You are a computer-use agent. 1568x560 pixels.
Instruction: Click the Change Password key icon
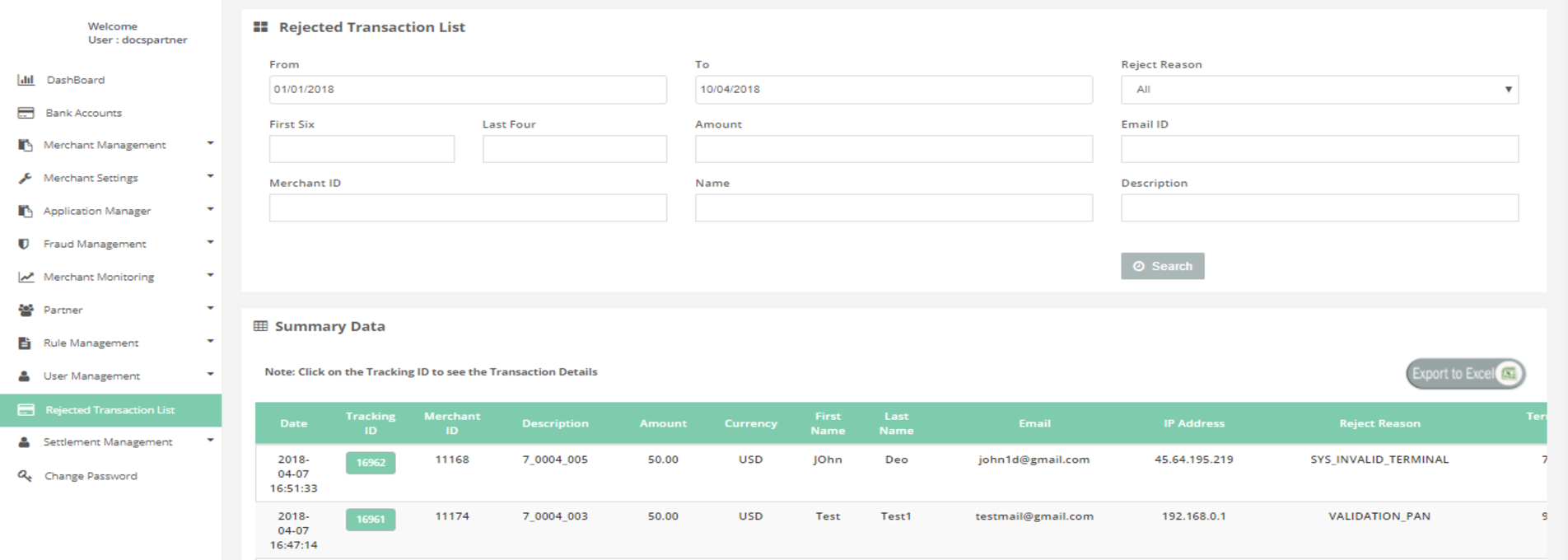coord(26,476)
